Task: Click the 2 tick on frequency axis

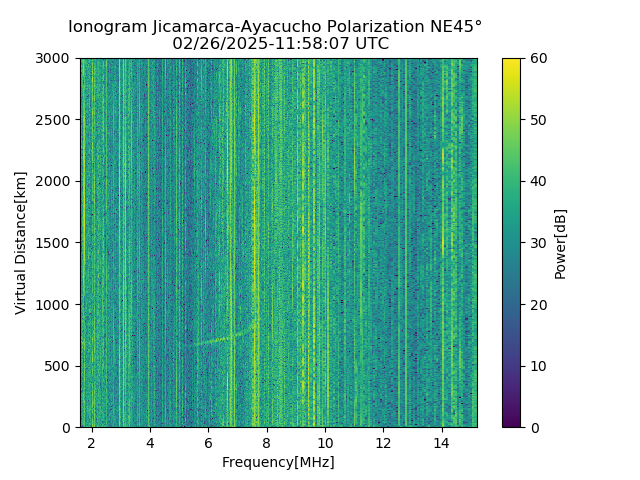Action: tap(92, 443)
